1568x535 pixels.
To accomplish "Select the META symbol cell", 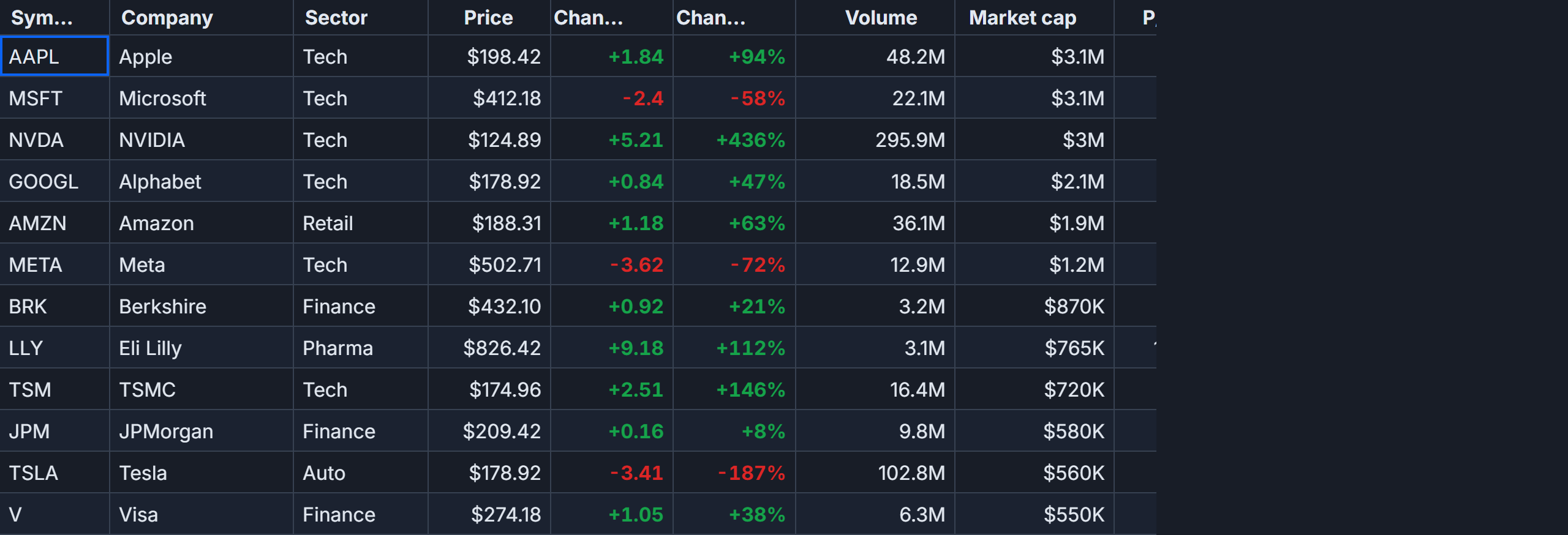I will (x=55, y=264).
